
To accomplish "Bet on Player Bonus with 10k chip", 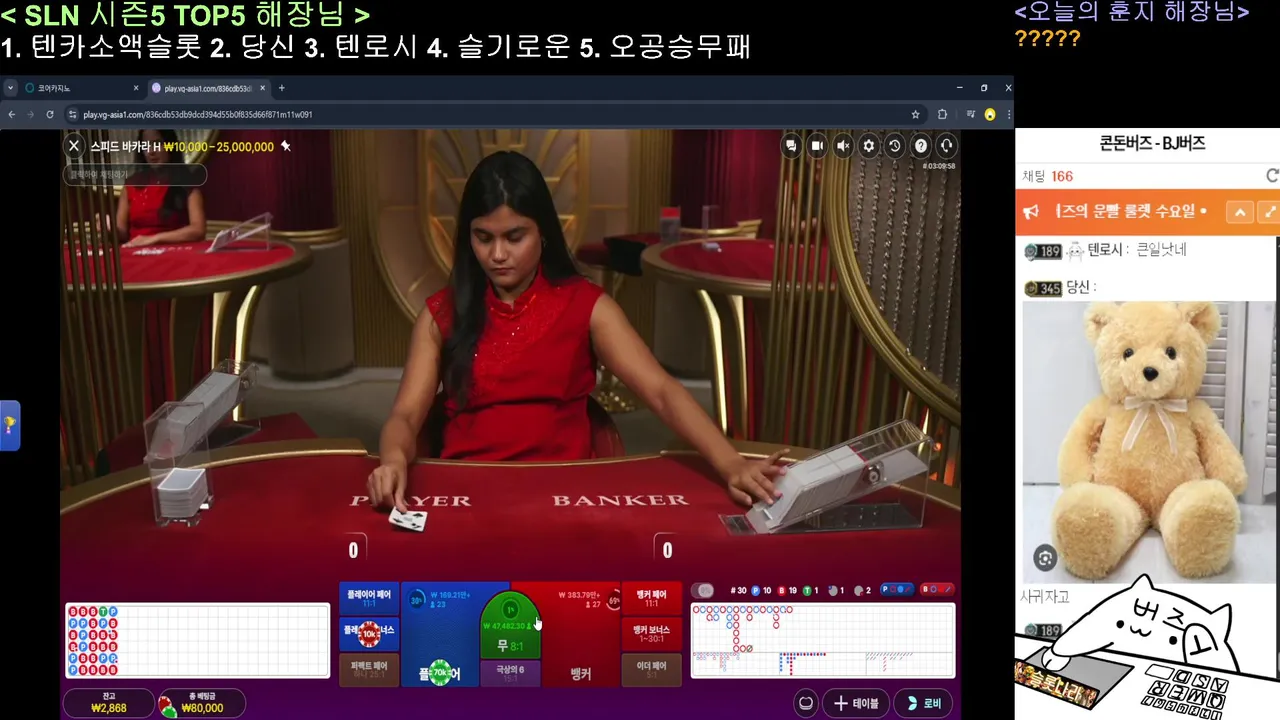I will point(369,632).
